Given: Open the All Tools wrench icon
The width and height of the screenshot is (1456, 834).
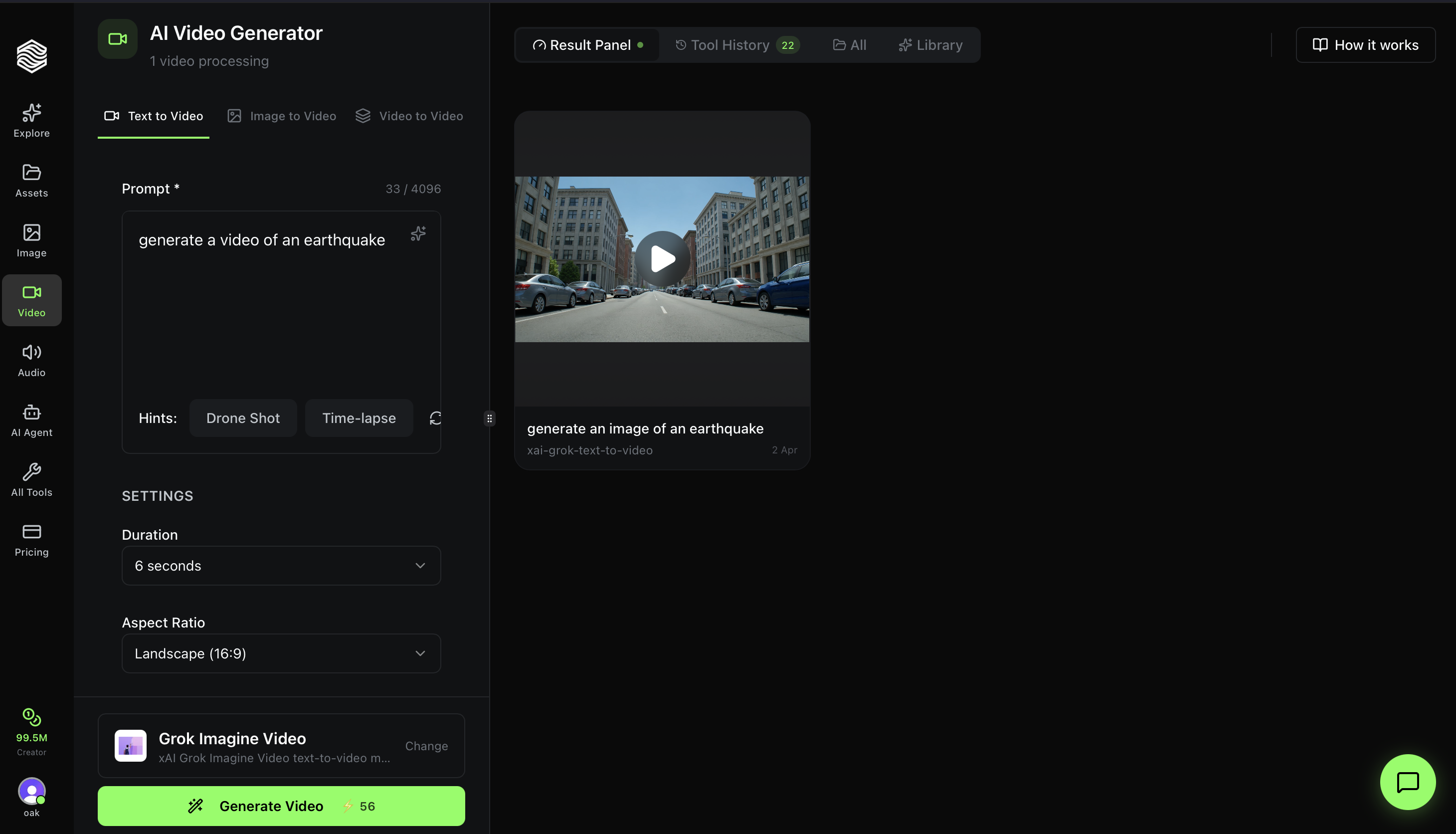Looking at the screenshot, I should tap(31, 479).
